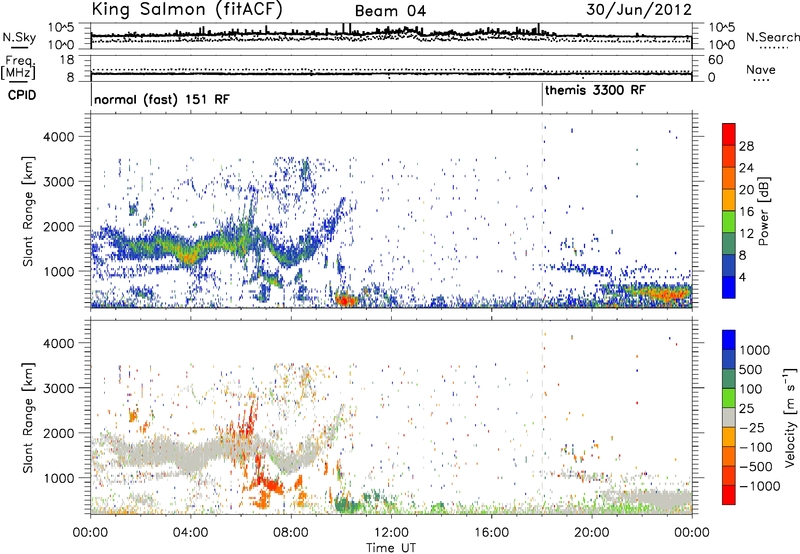This screenshot has width=800, height=554.
Task: Click green Velocity segment between 25 and 100
Action: pyautogui.click(x=729, y=398)
